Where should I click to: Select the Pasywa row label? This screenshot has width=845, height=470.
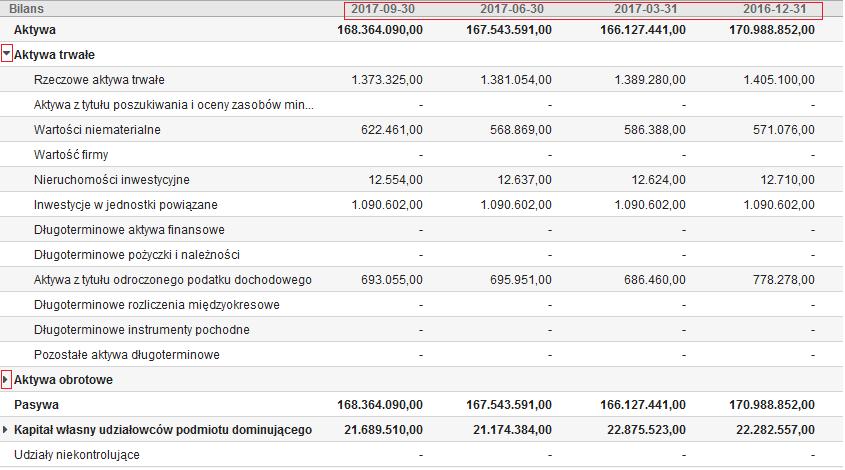pos(36,405)
